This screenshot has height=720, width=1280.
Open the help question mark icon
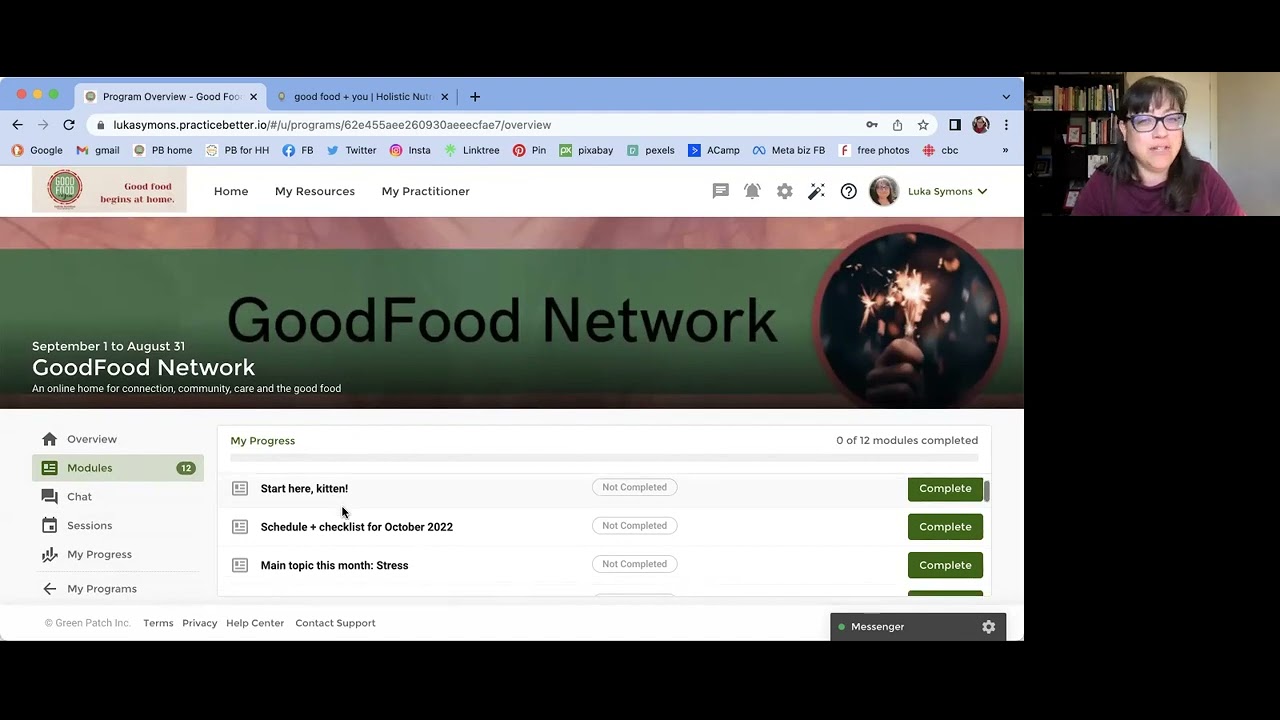(849, 191)
